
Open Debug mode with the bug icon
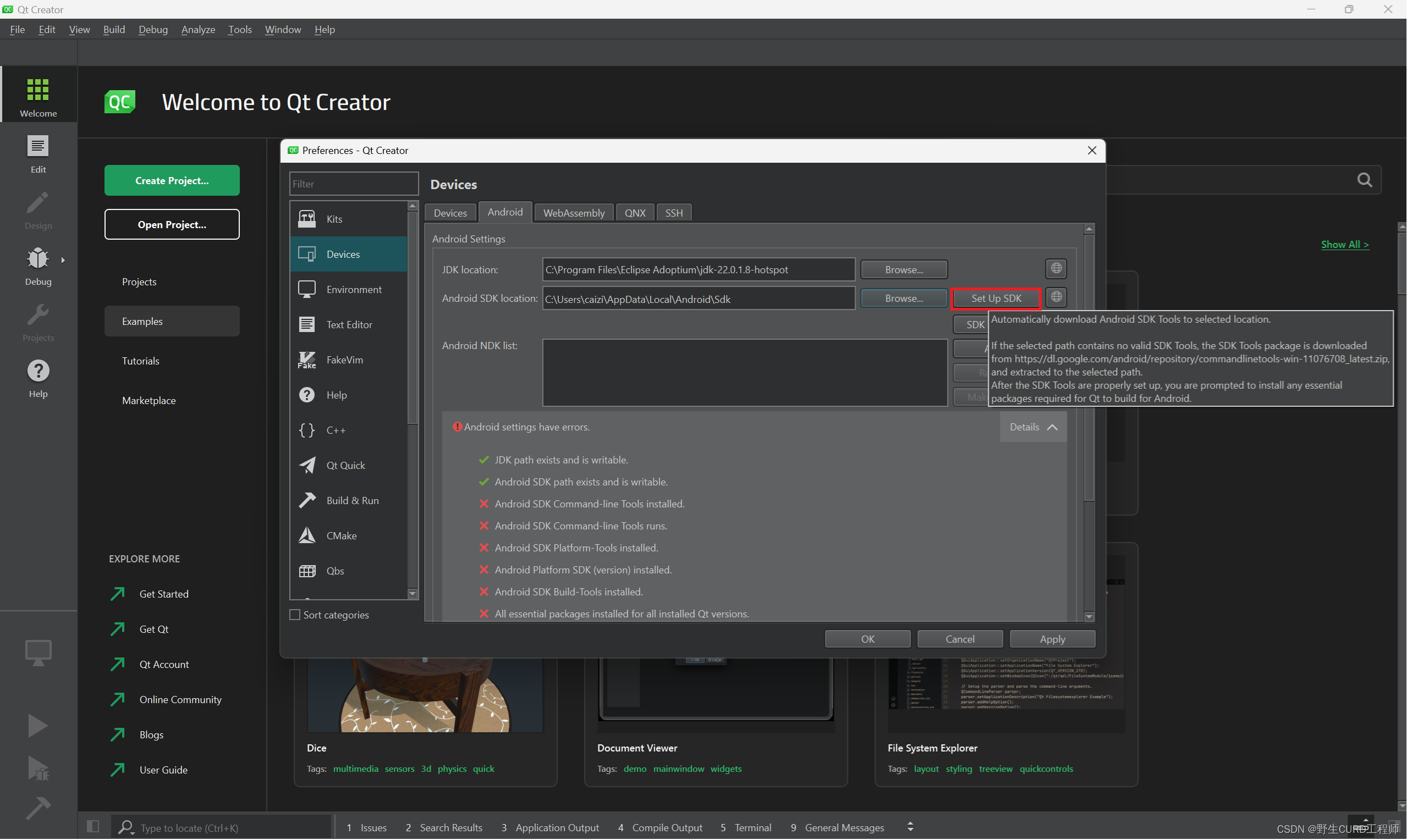point(38,266)
